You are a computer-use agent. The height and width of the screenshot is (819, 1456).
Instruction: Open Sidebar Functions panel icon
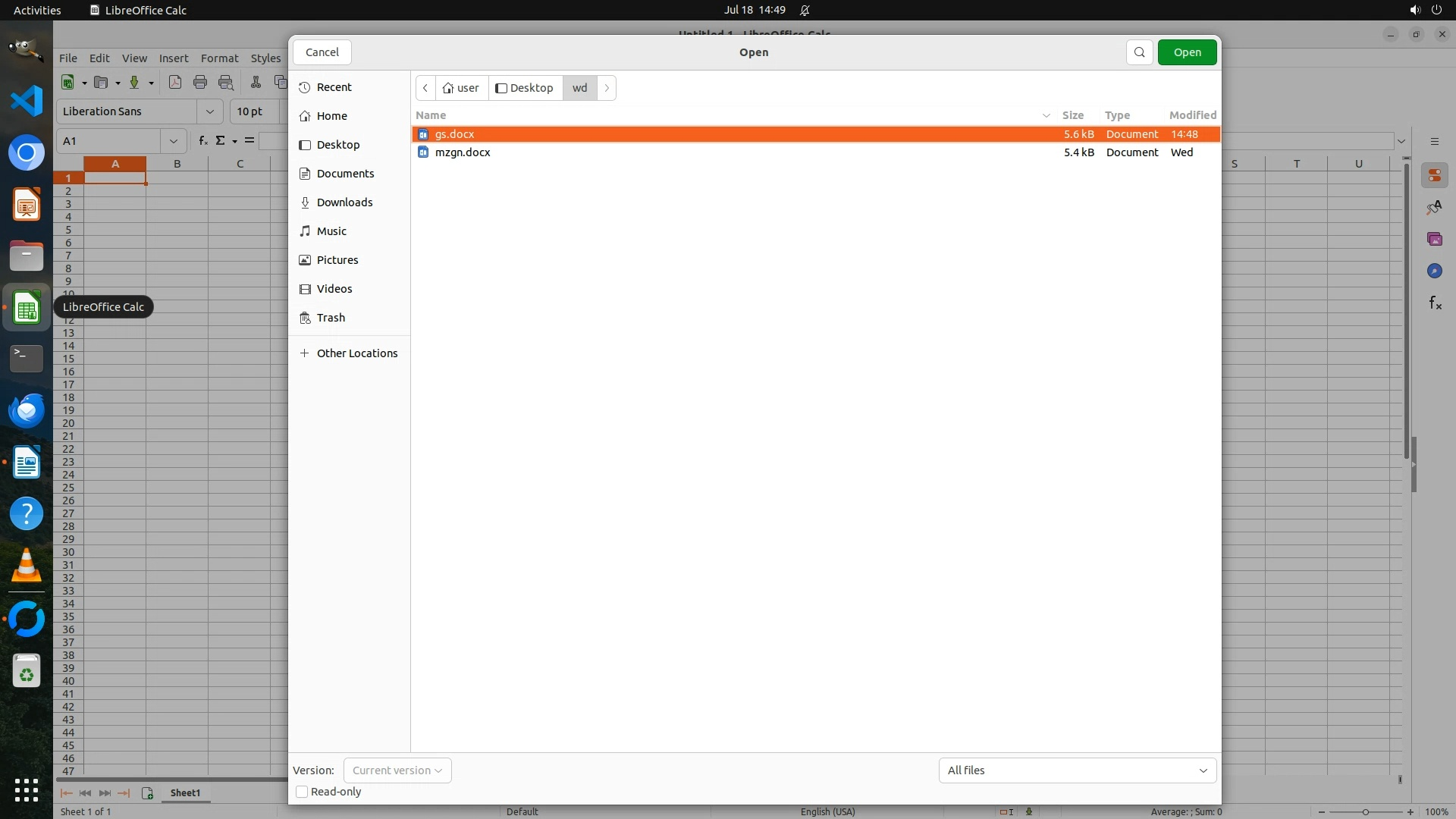pyautogui.click(x=1435, y=303)
